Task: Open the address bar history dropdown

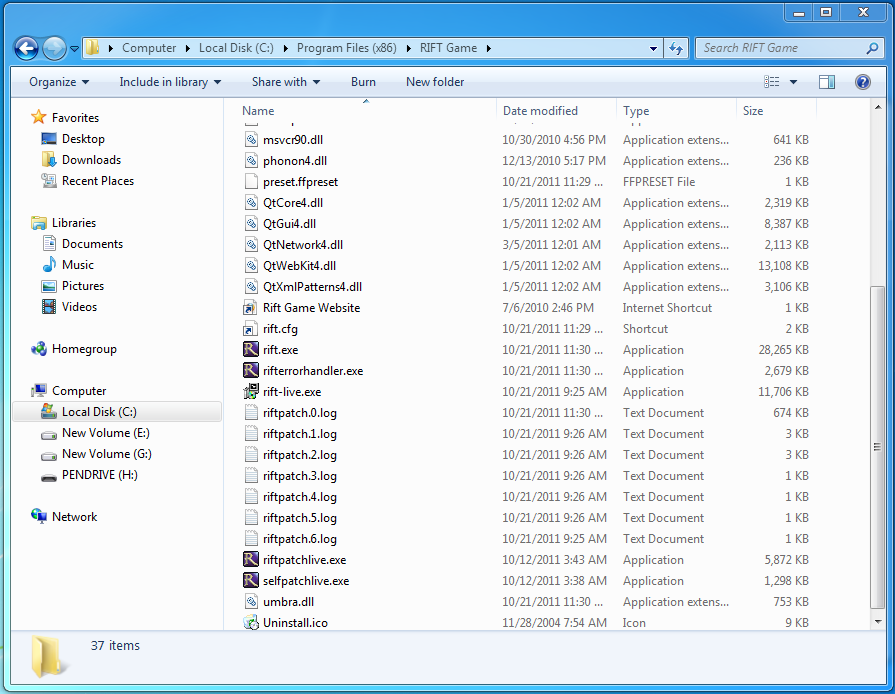Action: 654,49
